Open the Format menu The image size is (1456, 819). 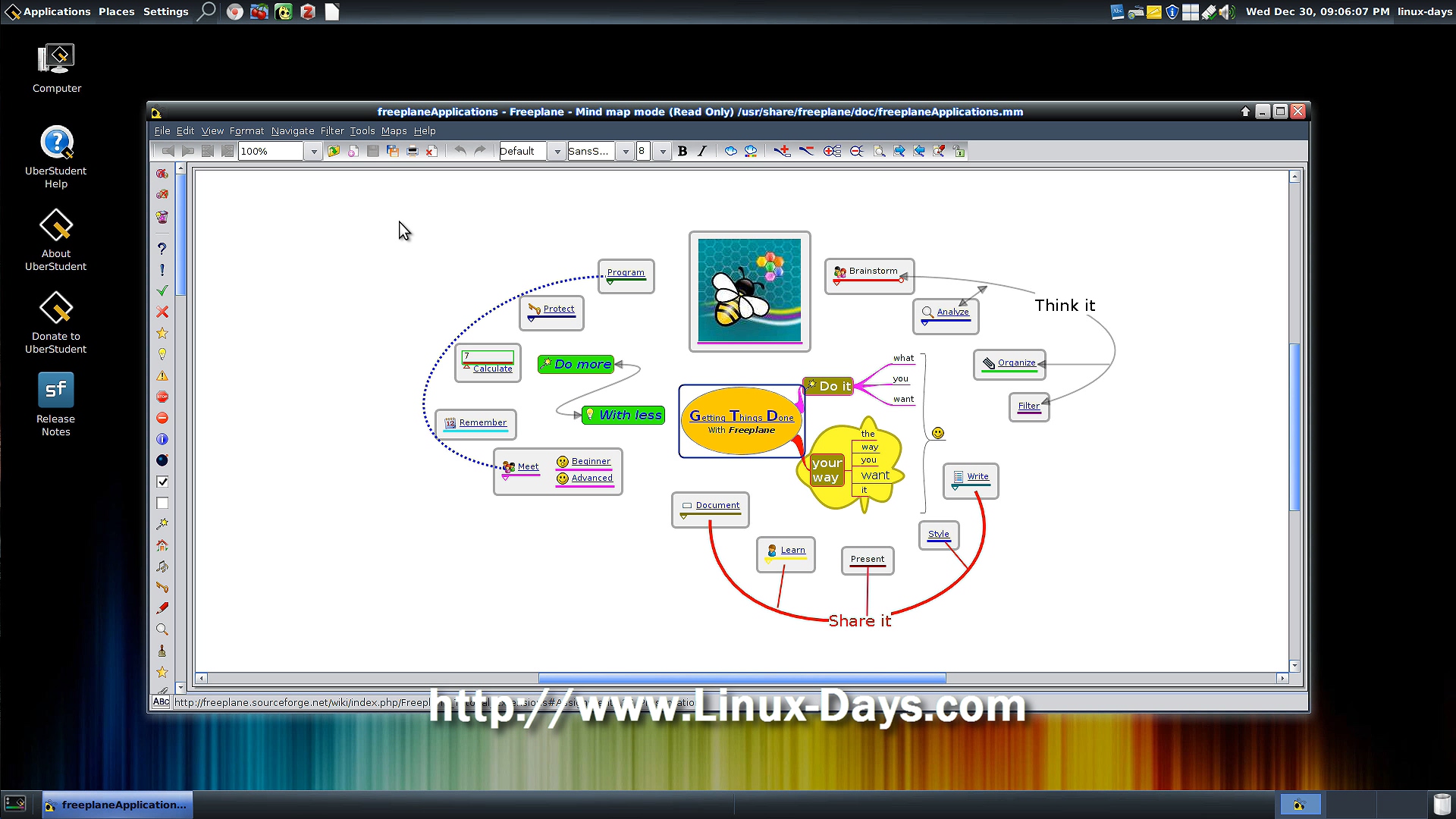246,130
